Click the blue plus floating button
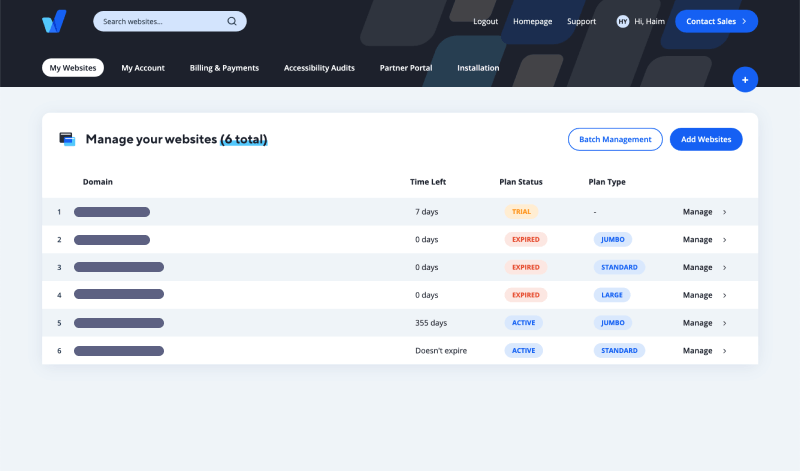The image size is (800, 471). 745,80
